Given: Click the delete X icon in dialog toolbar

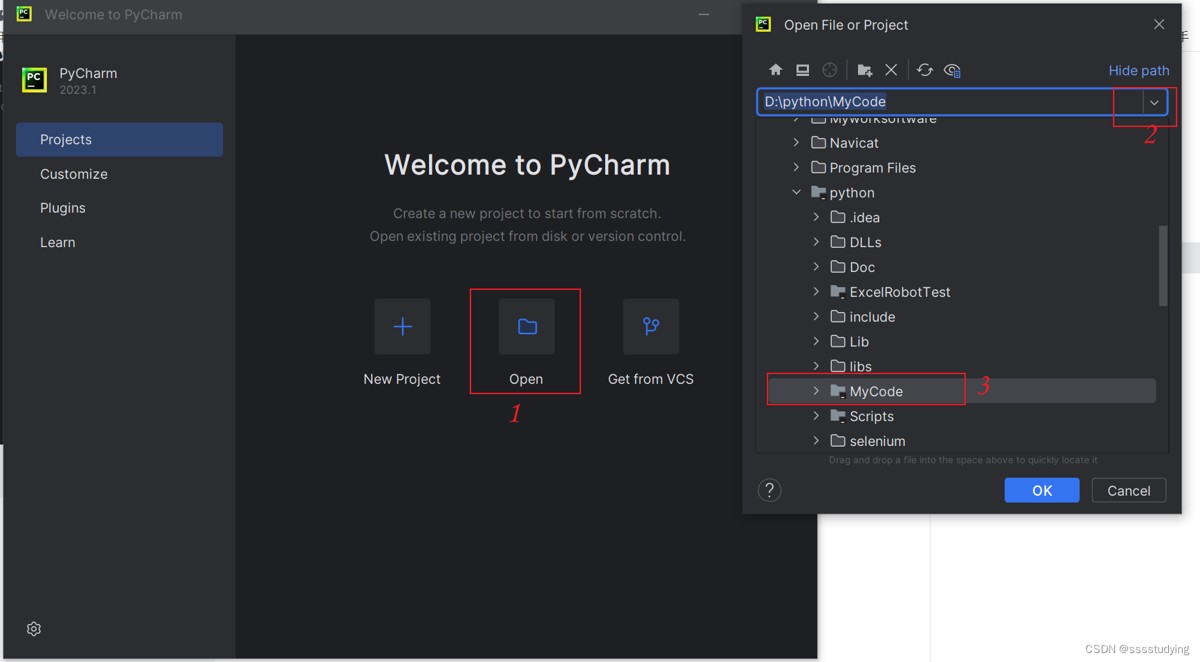Looking at the screenshot, I should pos(891,70).
